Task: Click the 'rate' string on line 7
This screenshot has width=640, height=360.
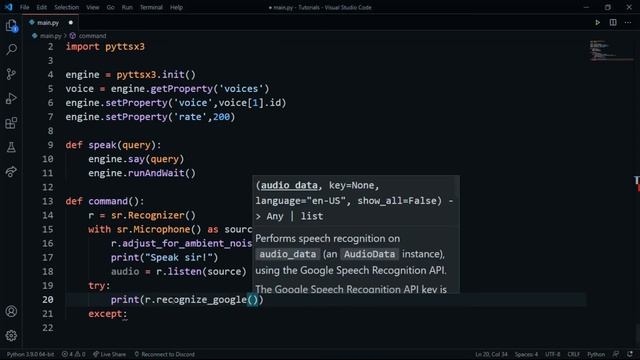Action: click(x=191, y=117)
